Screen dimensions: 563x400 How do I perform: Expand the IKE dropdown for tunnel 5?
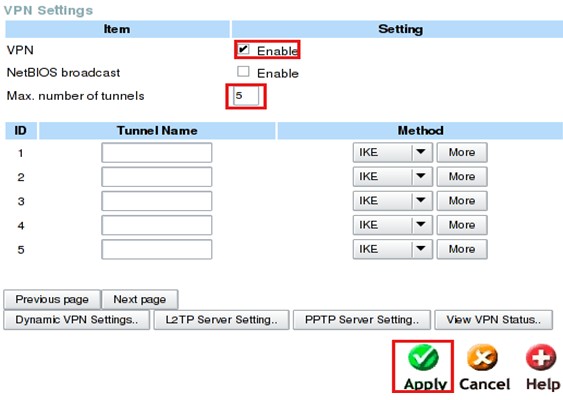pos(392,249)
